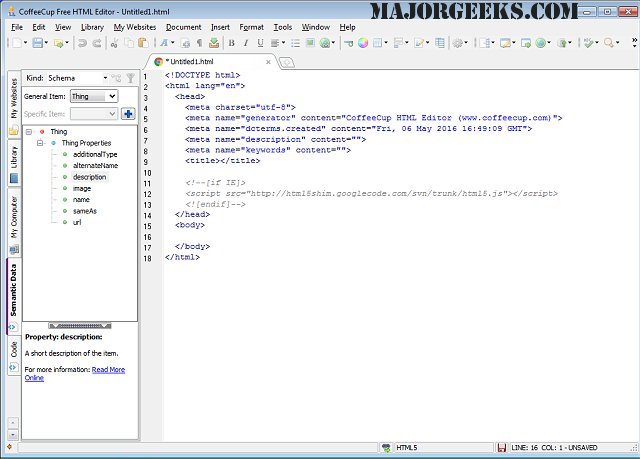The image size is (640, 459).
Task: Click the Open folder toolbar icon
Action: [x=59, y=43]
